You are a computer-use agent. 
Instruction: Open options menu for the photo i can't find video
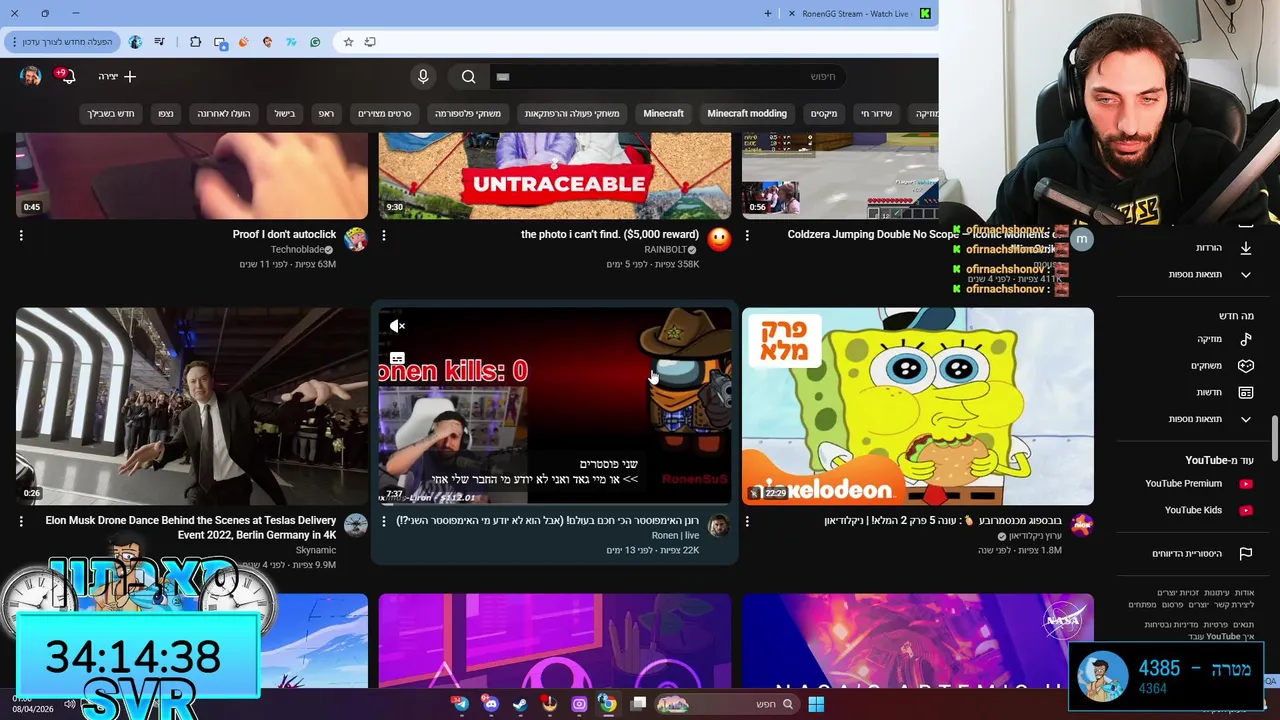[384, 235]
